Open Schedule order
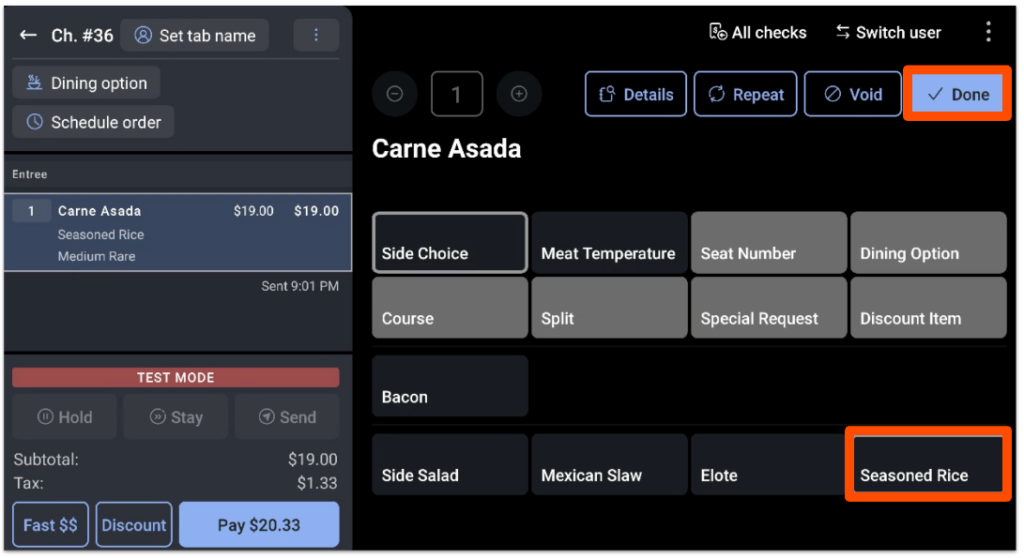This screenshot has width=1024, height=558. click(x=93, y=122)
